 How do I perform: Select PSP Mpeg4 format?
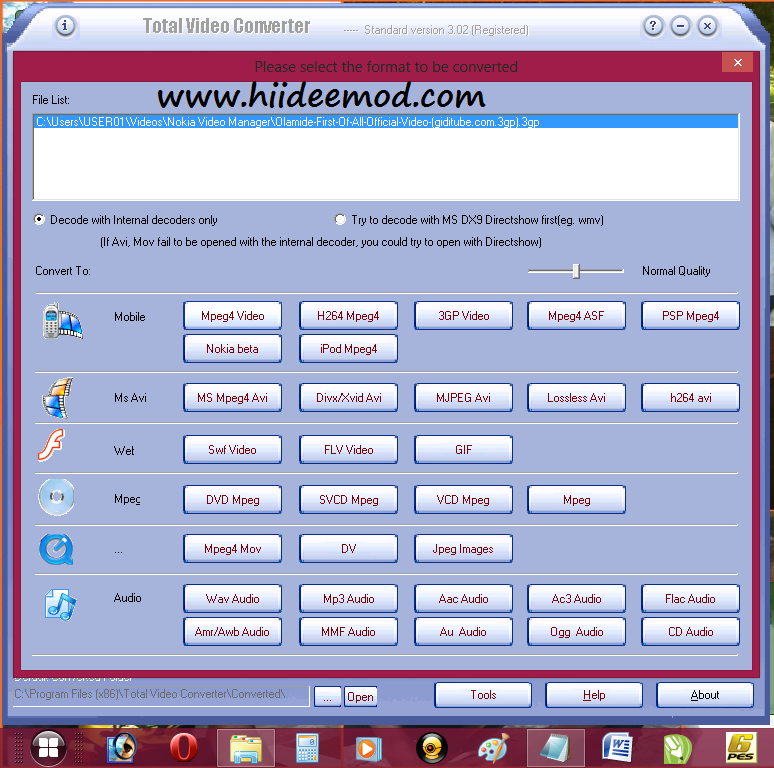coord(691,316)
